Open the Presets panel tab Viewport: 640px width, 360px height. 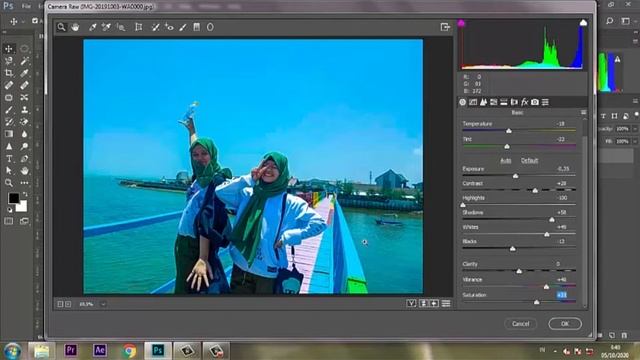[545, 102]
